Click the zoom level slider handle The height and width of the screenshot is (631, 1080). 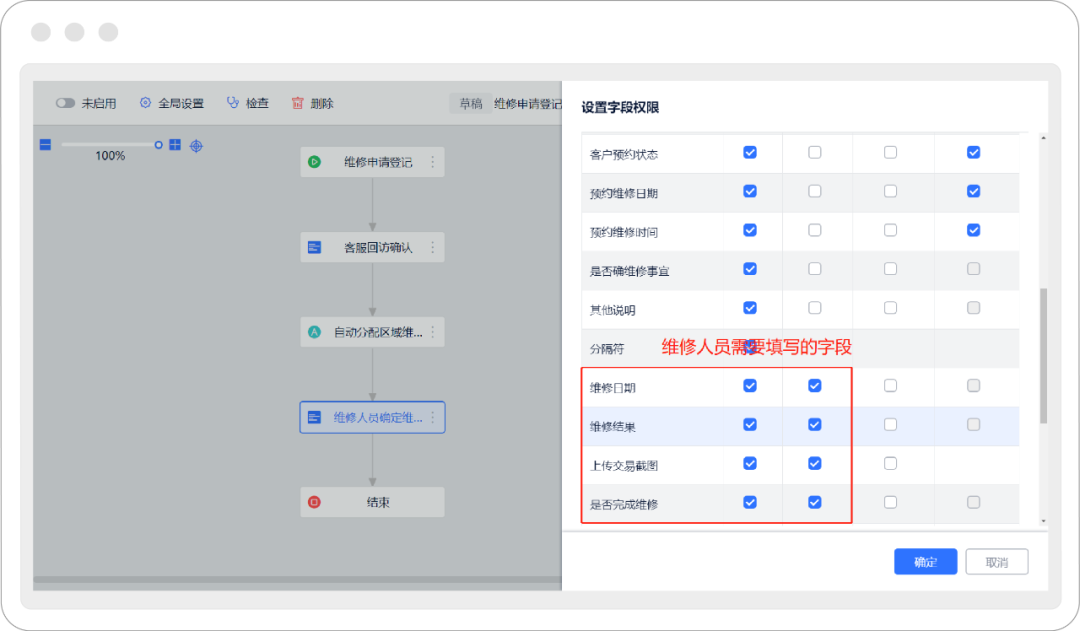(x=158, y=145)
